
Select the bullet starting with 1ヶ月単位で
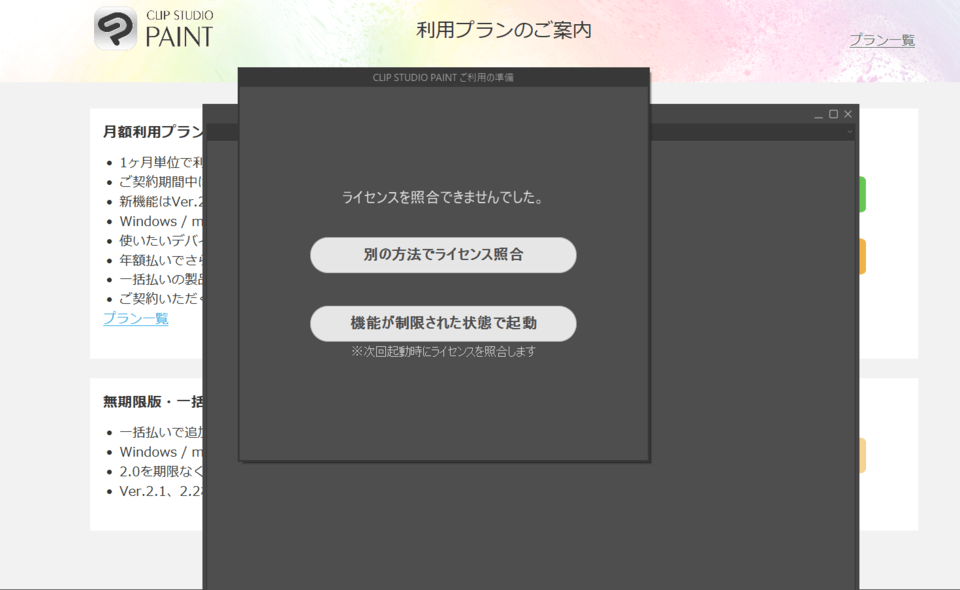161,162
